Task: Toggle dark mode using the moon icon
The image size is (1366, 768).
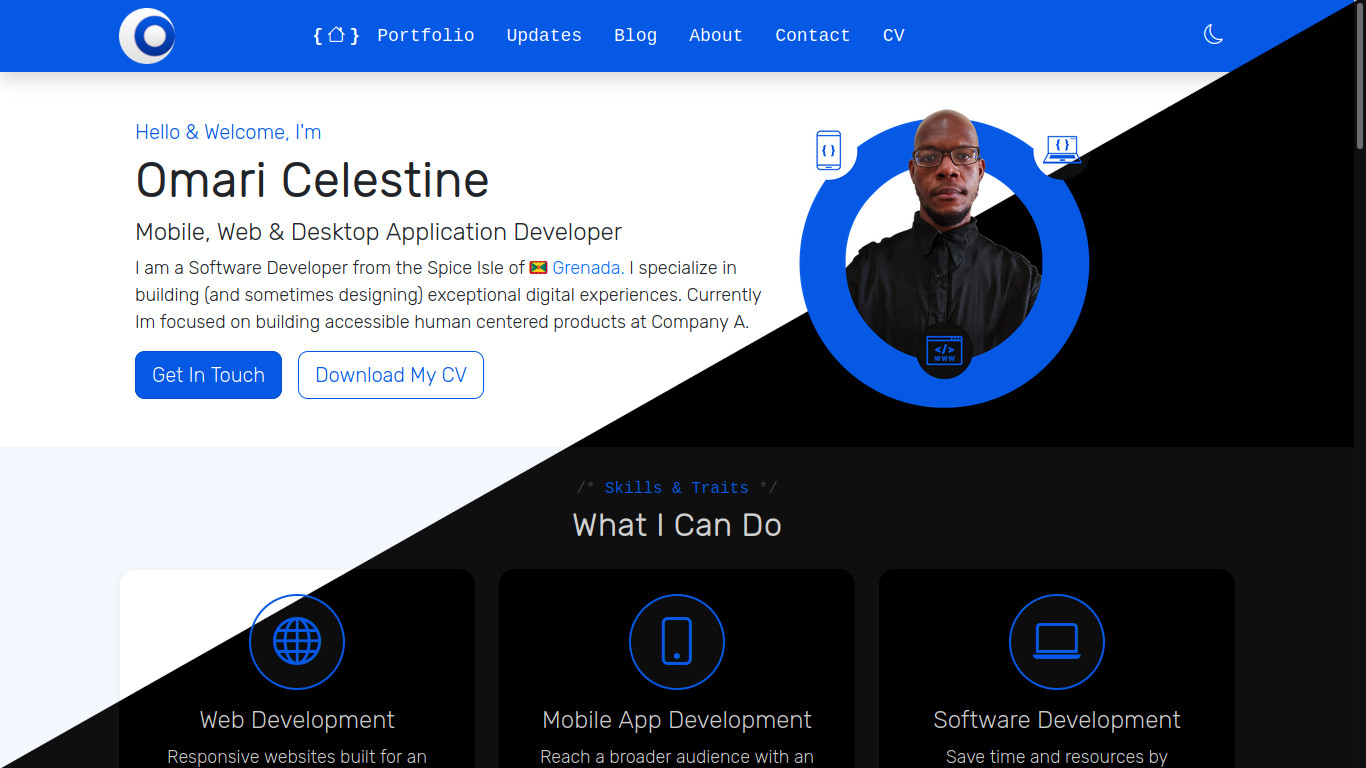Action: click(x=1213, y=34)
